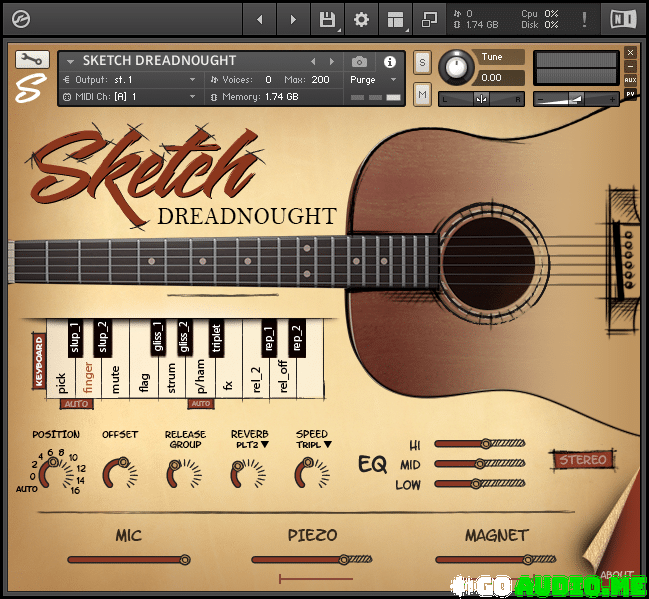Screen dimensions: 649x599
Task: Open the gear settings icon
Action: pyautogui.click(x=361, y=19)
